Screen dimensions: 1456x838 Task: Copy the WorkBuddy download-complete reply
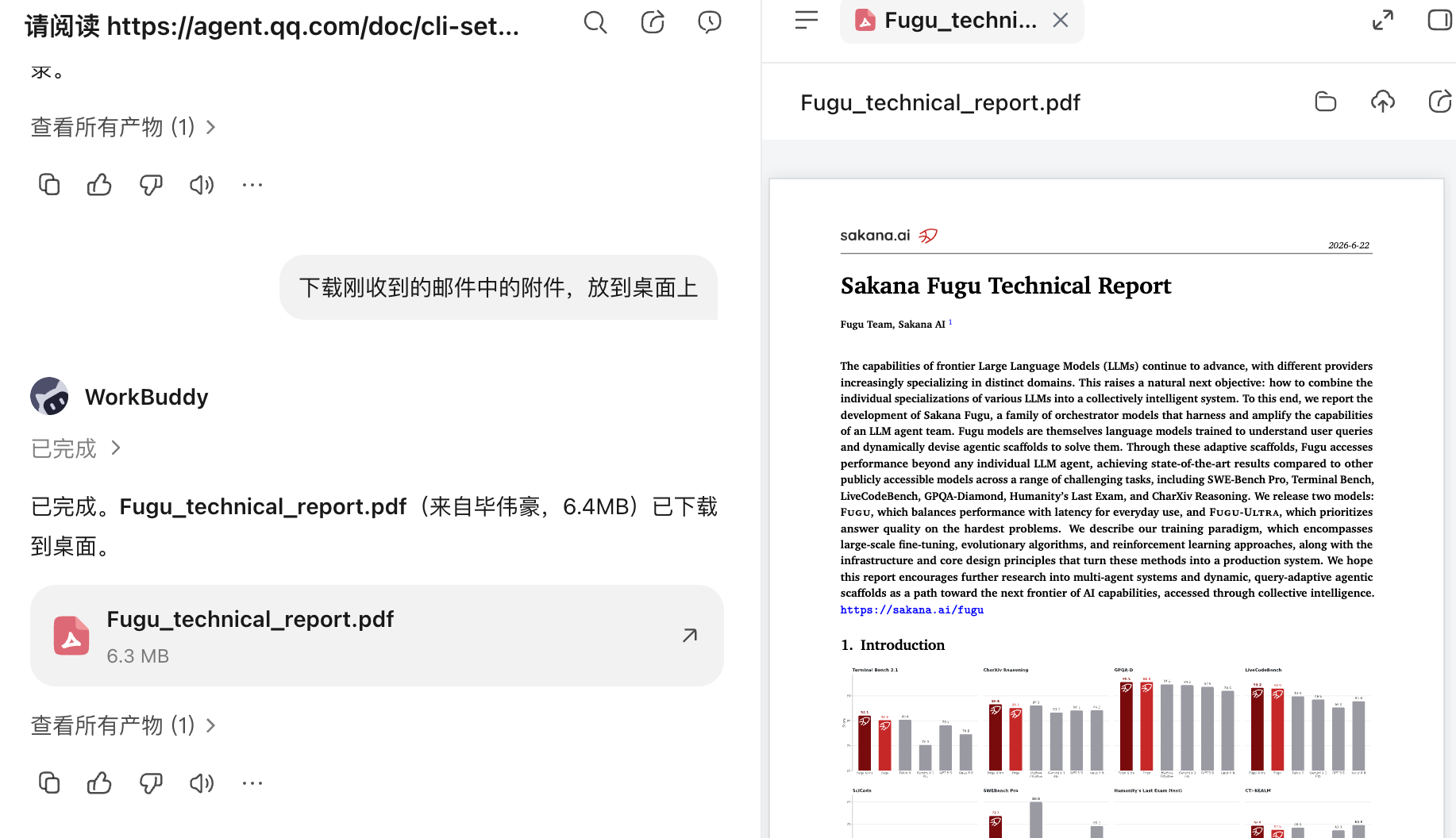click(x=49, y=783)
